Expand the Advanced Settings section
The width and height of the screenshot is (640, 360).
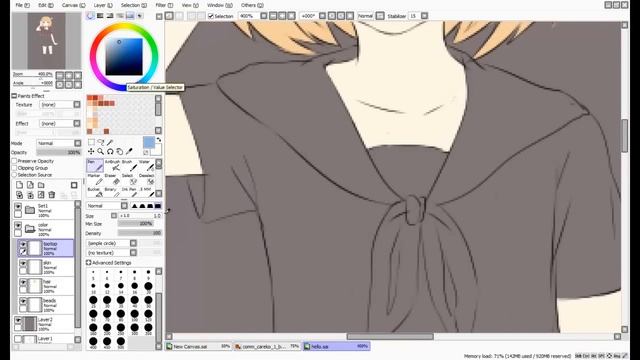[x=89, y=262]
